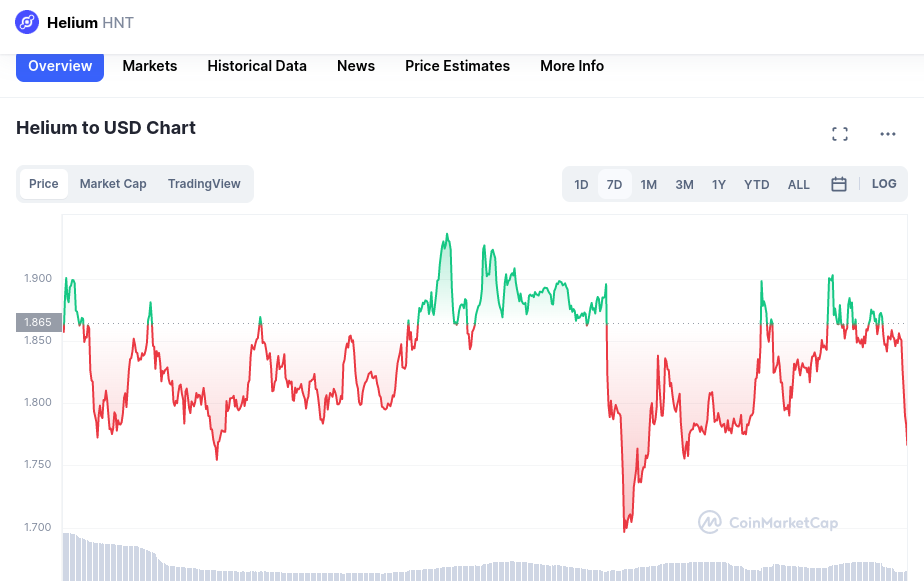The height and width of the screenshot is (581, 924).
Task: Open the Price Estimates tab
Action: click(457, 66)
